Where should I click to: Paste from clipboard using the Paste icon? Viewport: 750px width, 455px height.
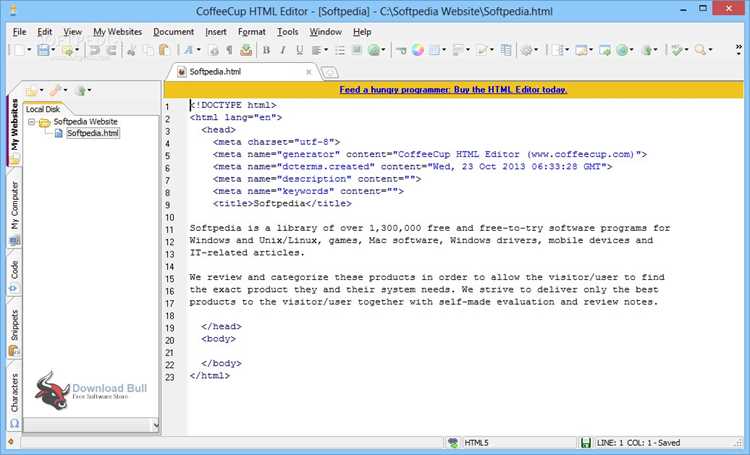(165, 50)
